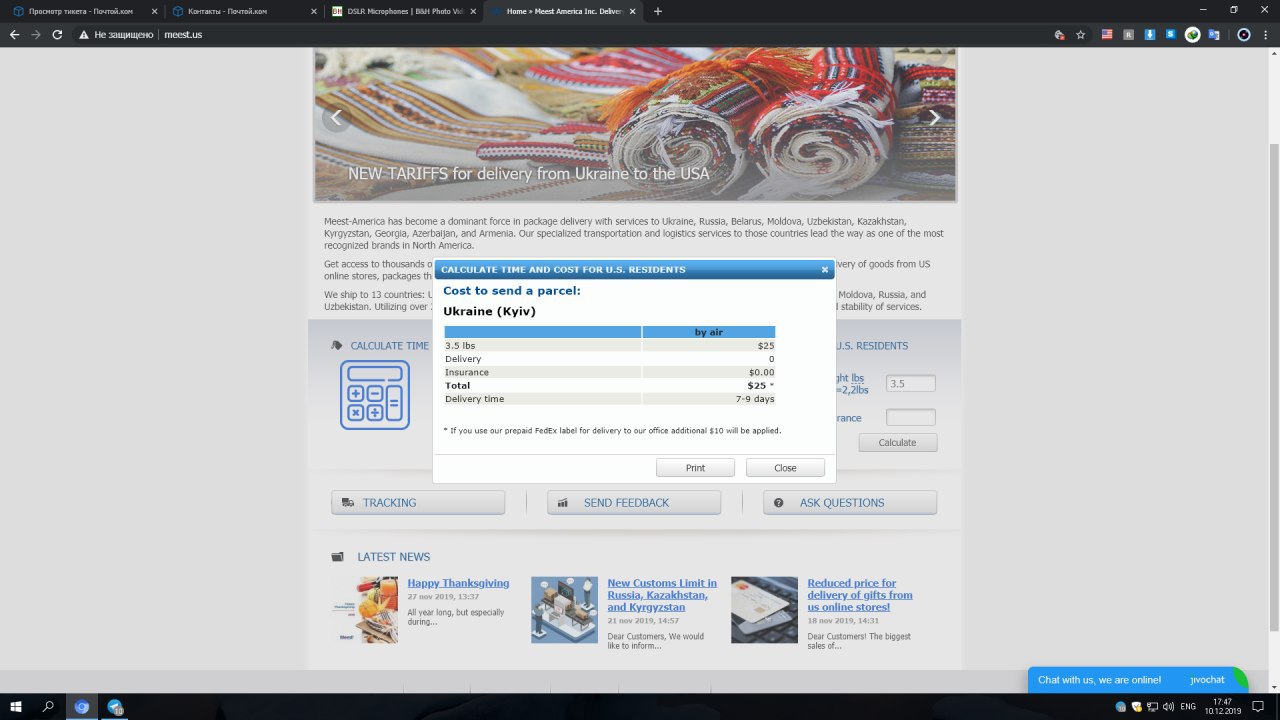Show previous slide in banner carousel

pyautogui.click(x=336, y=117)
